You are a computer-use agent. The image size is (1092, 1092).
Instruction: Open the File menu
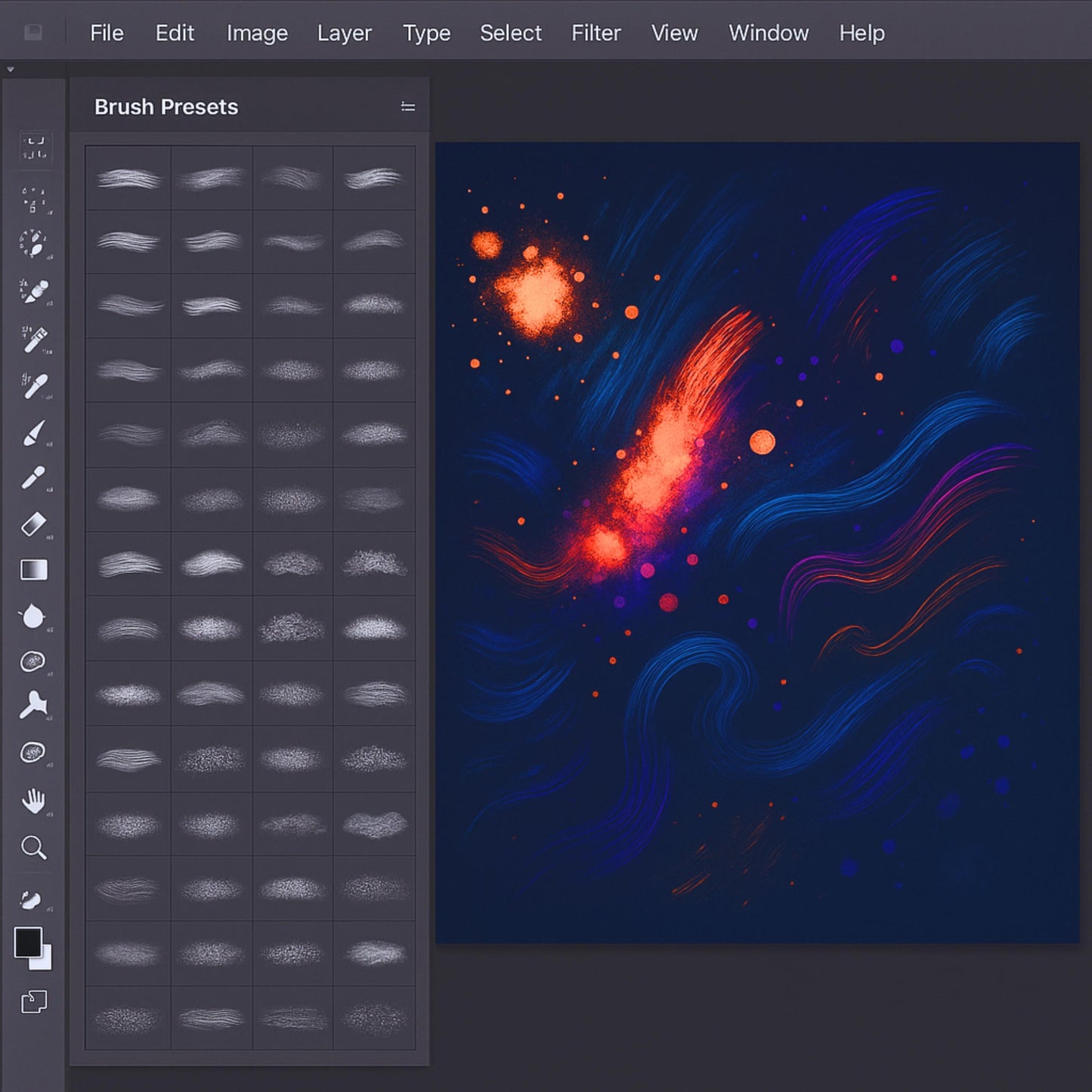[x=107, y=33]
